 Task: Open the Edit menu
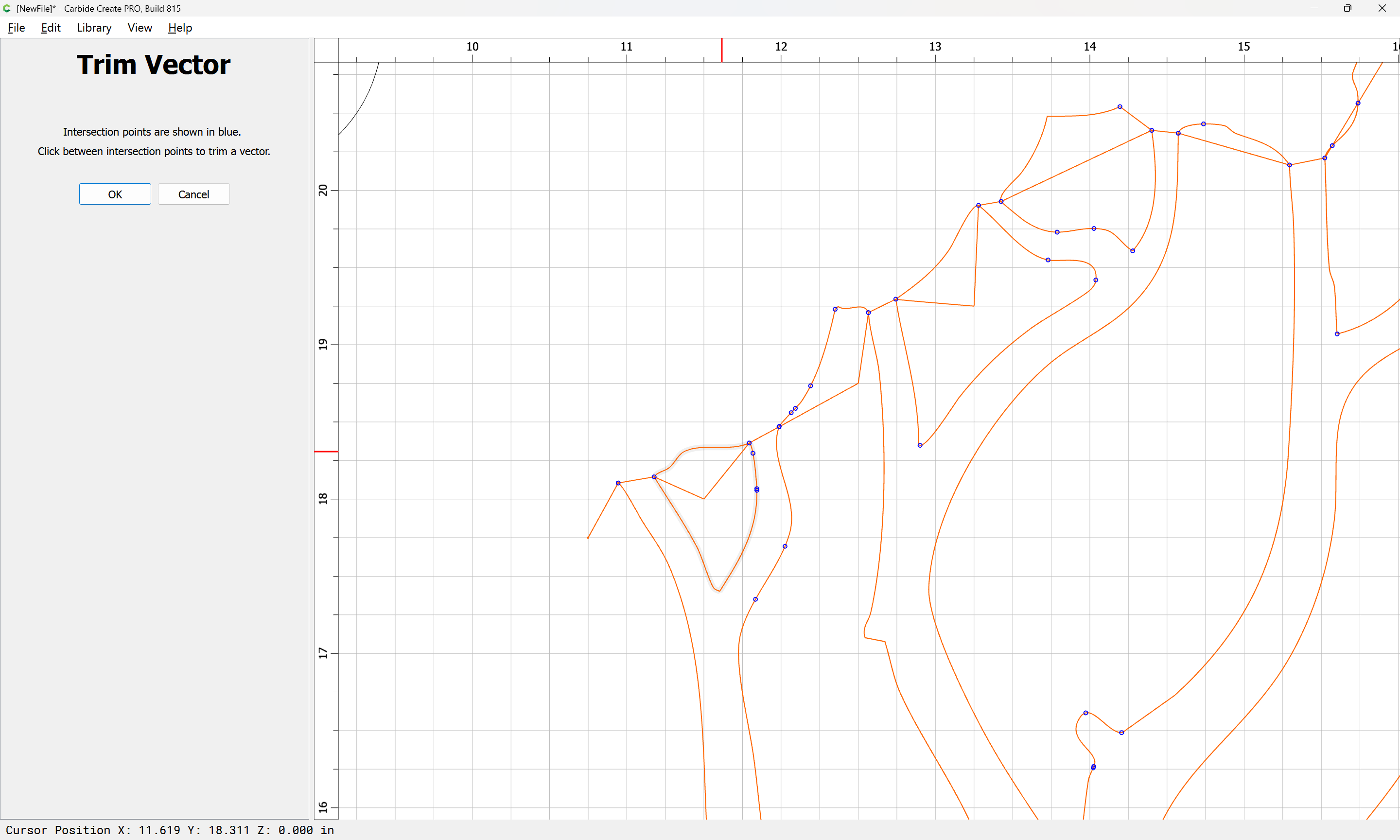pyautogui.click(x=51, y=28)
